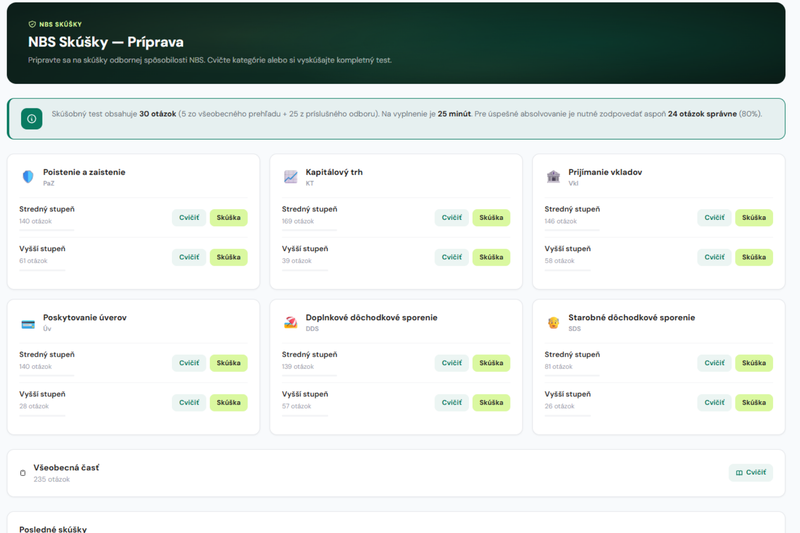
Task: Click Cvičiť for Doplnkové dôchodkové sporenie Stredný stupeň
Action: (452, 363)
